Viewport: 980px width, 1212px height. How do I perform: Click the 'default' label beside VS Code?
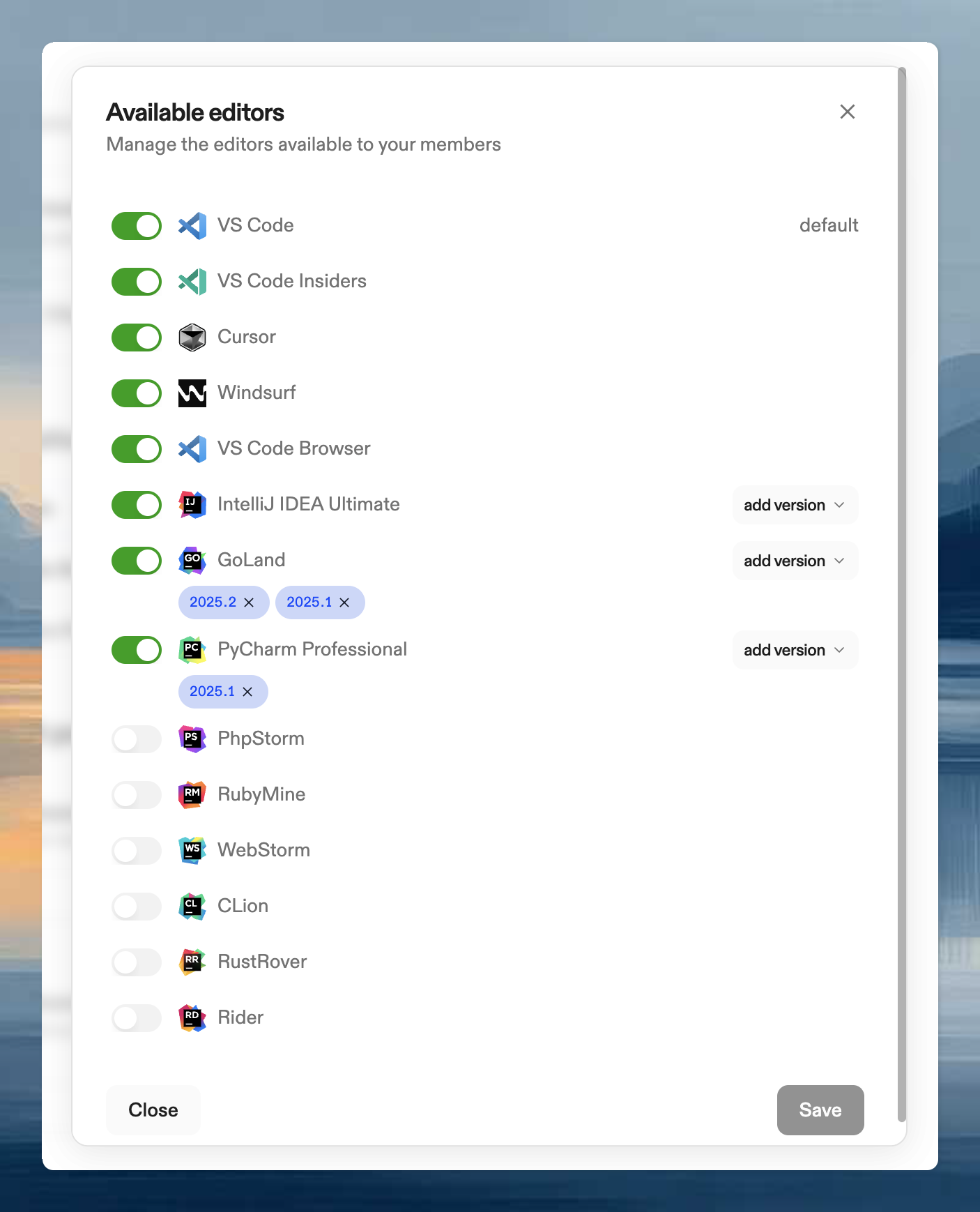coord(829,225)
